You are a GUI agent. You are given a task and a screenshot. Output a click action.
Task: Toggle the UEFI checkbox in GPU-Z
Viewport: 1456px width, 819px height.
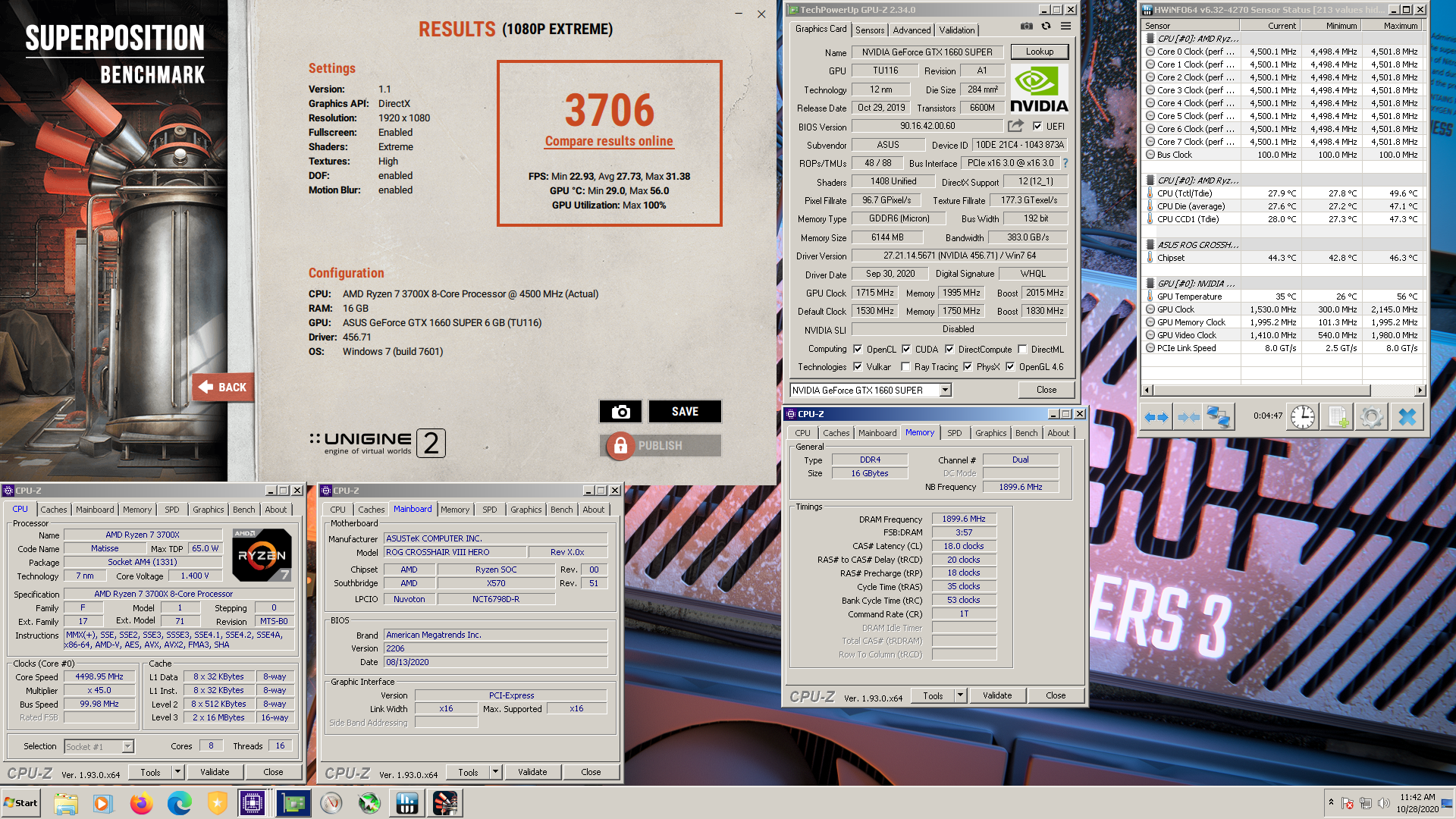click(1037, 127)
